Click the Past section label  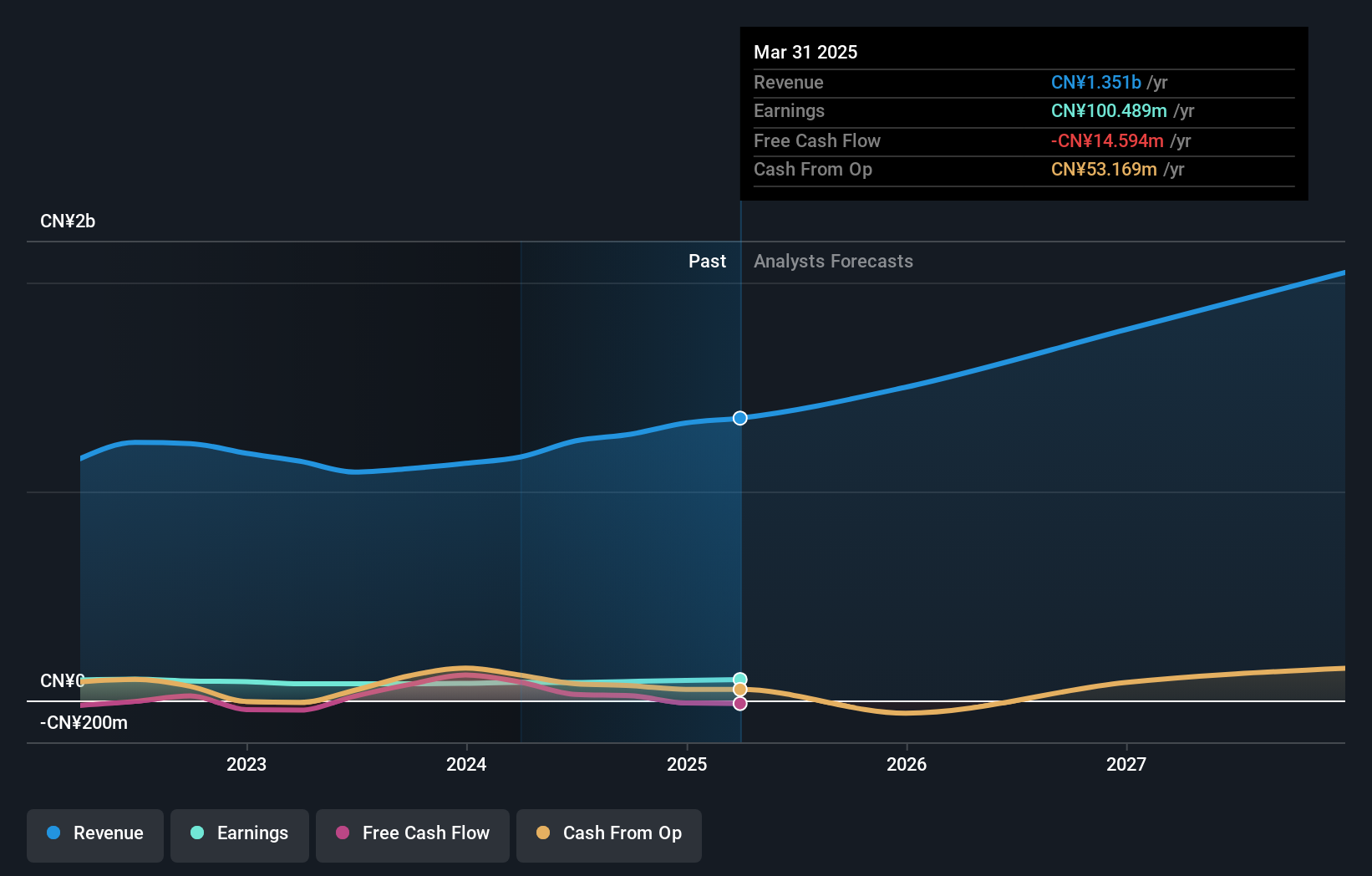click(707, 262)
